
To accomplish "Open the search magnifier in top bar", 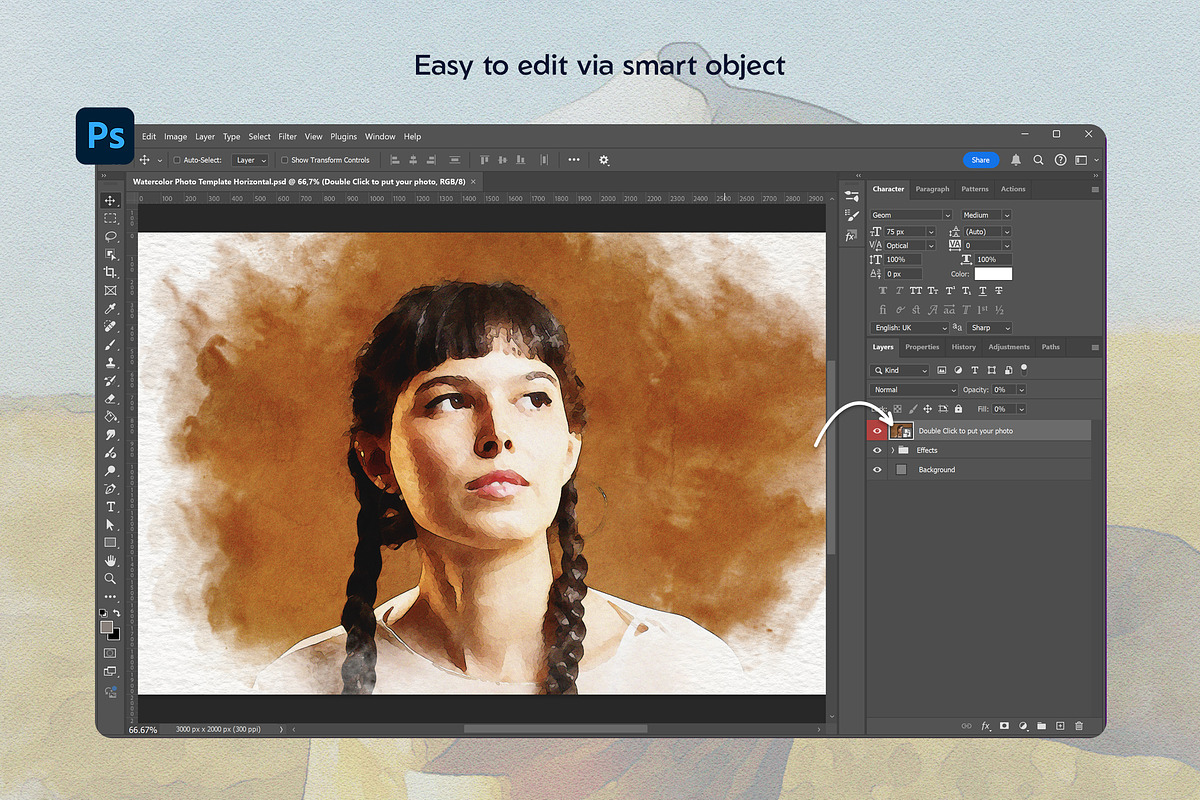I will tap(1038, 160).
